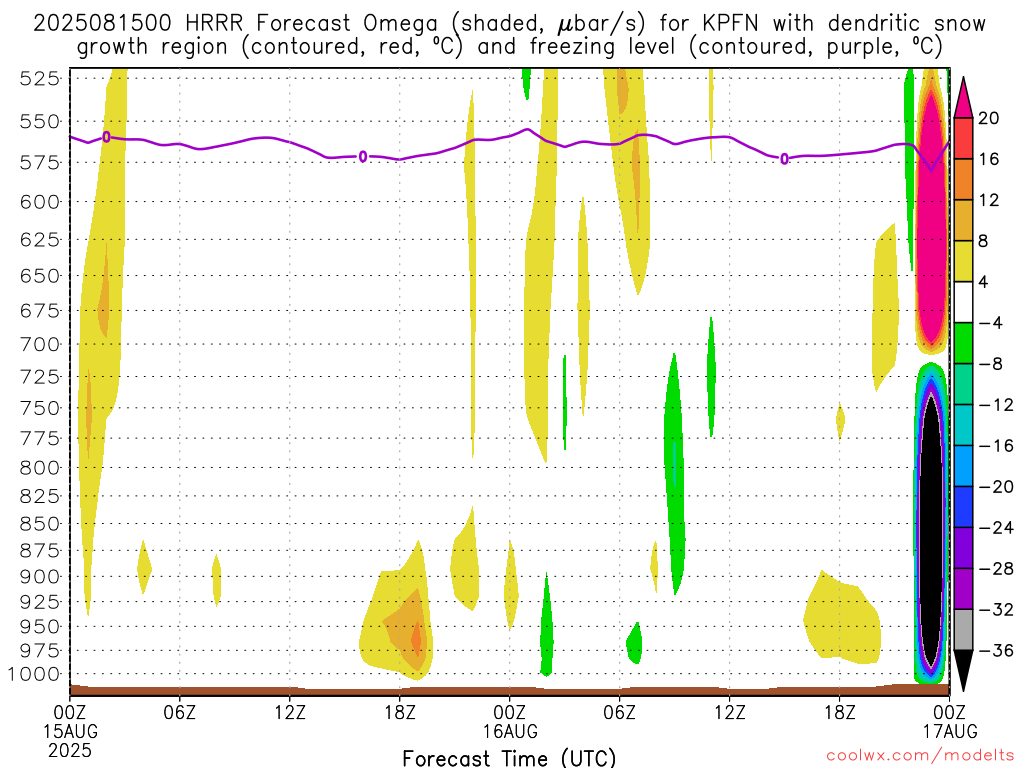Click the 925 pressure level label

click(39, 601)
